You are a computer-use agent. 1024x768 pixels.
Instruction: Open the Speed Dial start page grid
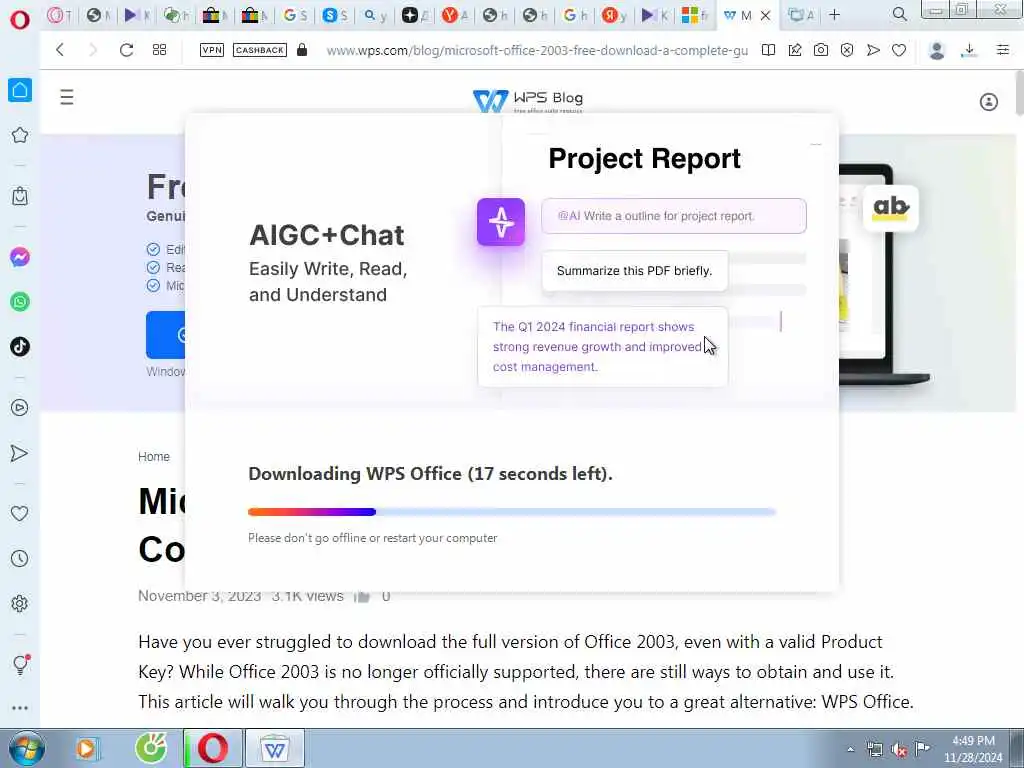[x=159, y=50]
